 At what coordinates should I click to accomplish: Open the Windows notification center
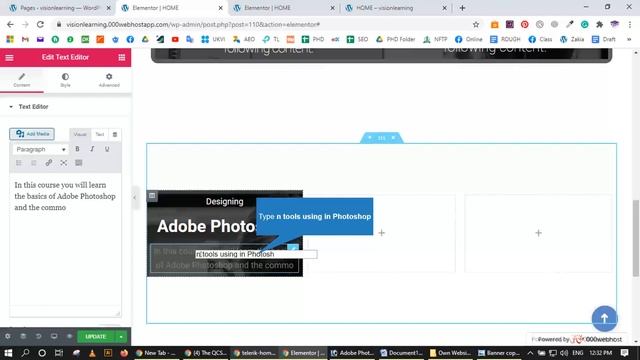[624, 353]
